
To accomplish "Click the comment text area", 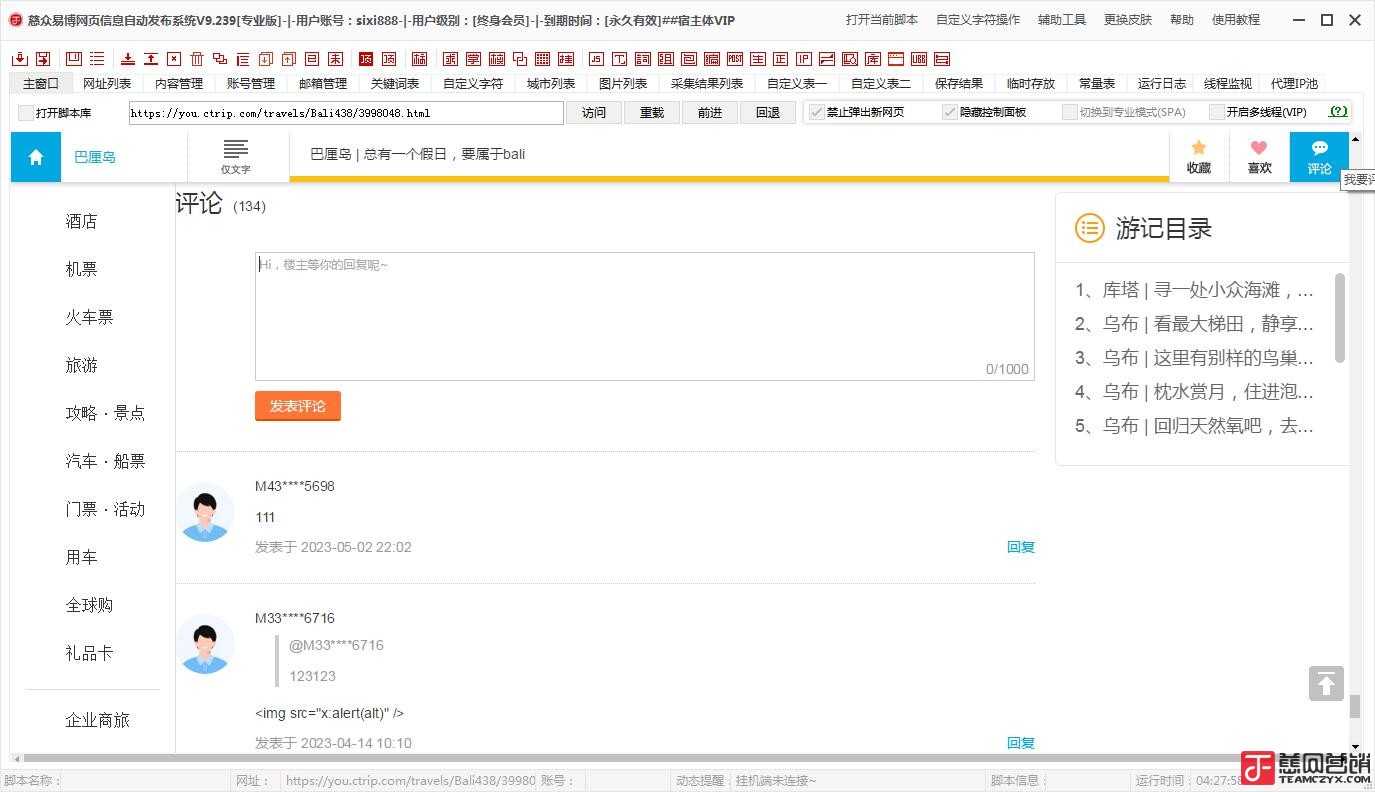I will 645,316.
